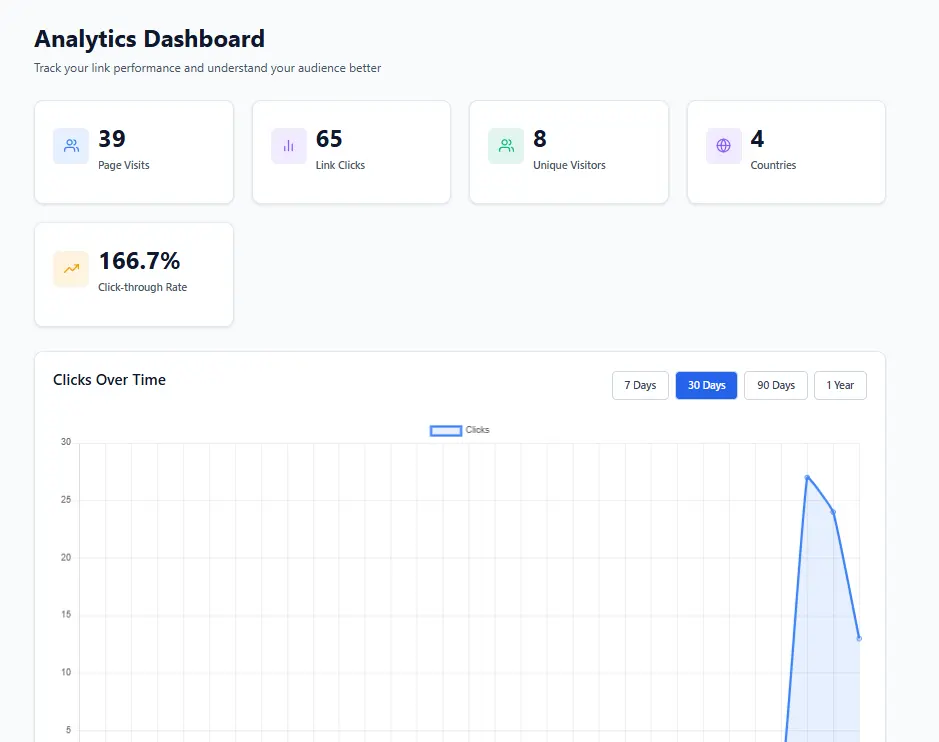
Task: Toggle the Clicks legend swatch
Action: click(x=446, y=431)
